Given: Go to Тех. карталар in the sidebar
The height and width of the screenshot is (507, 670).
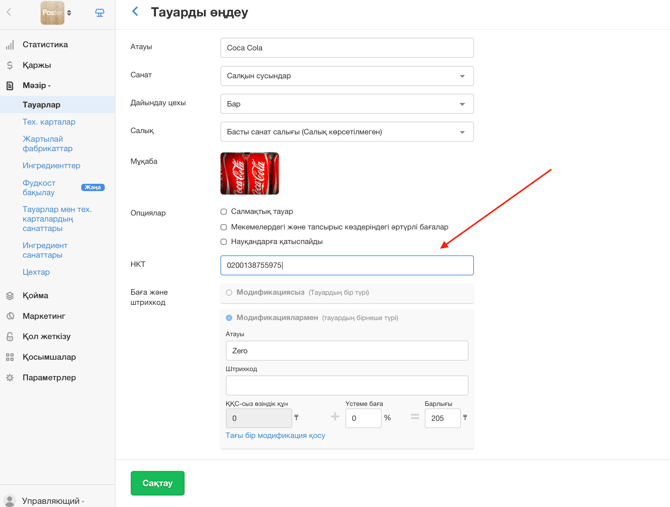Looking at the screenshot, I should [x=49, y=122].
